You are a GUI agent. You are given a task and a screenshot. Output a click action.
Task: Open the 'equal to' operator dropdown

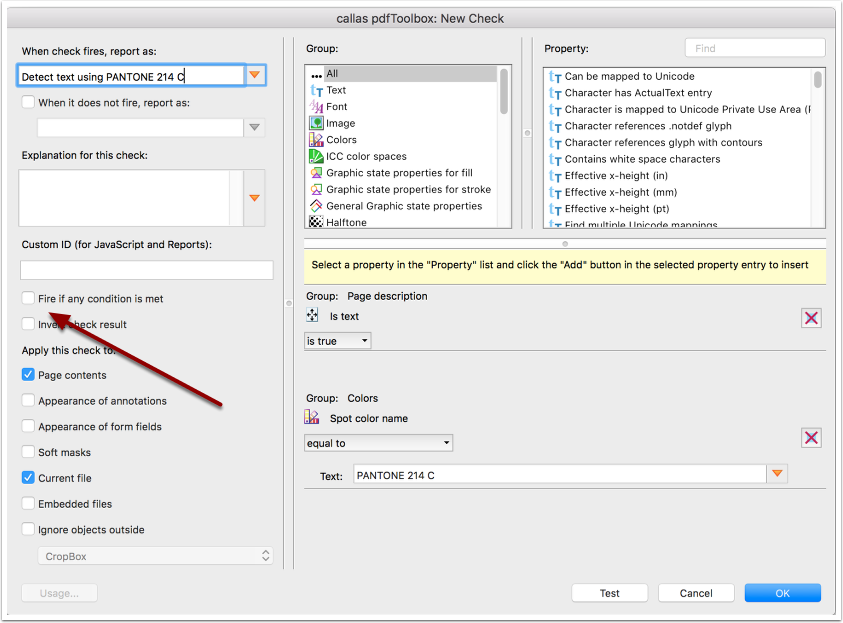(x=378, y=443)
